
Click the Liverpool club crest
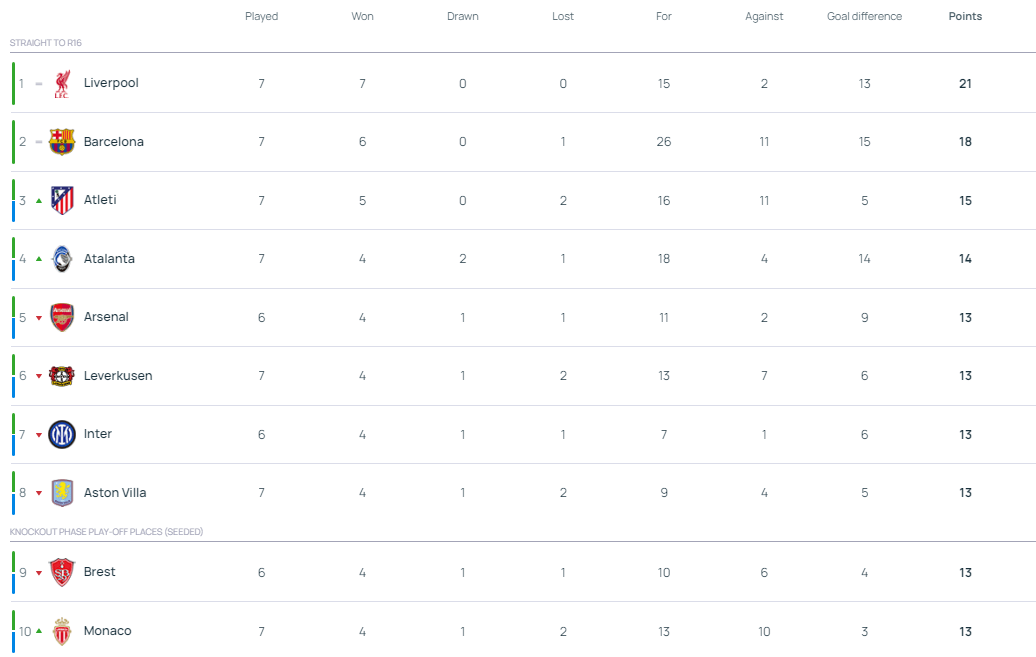pos(62,84)
